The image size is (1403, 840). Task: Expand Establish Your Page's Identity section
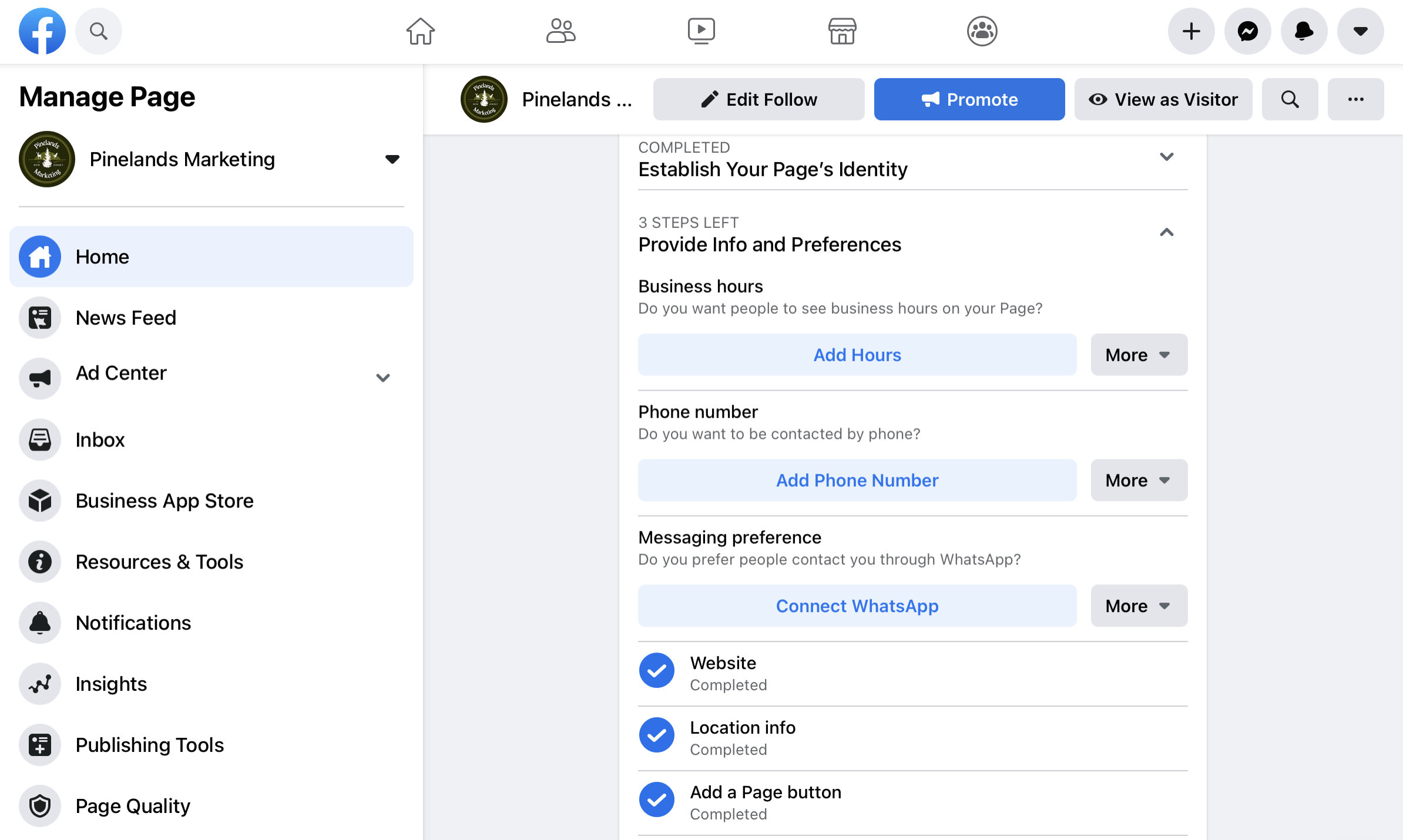click(x=1167, y=157)
